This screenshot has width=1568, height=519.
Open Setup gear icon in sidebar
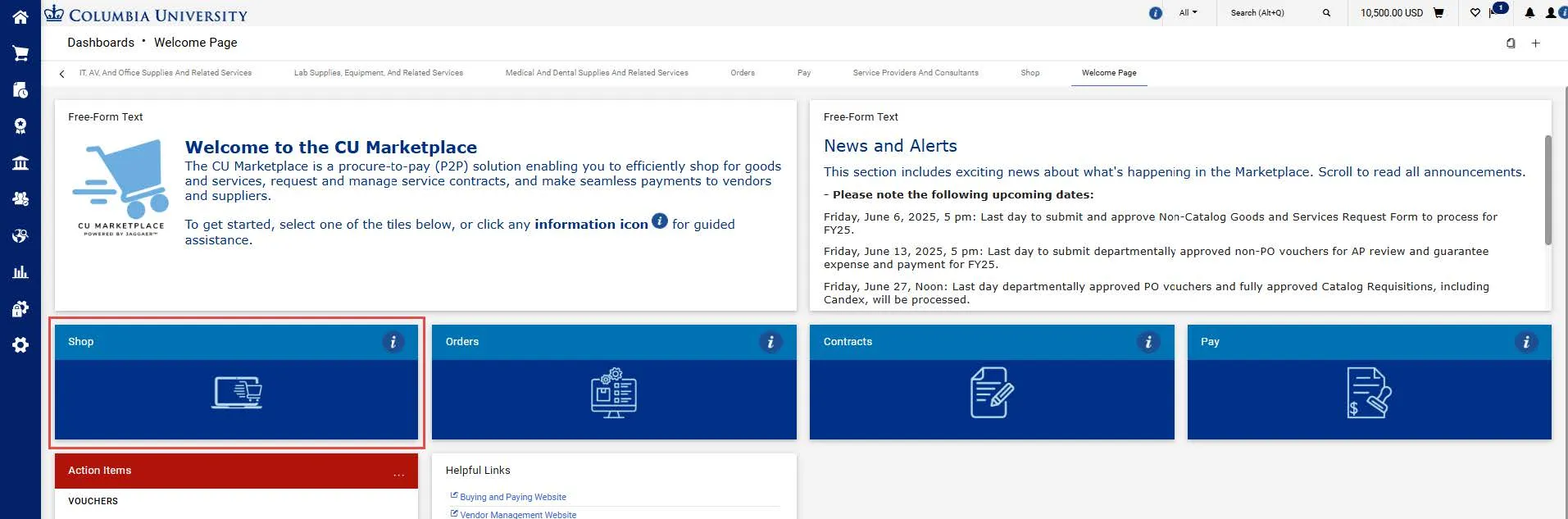pos(20,345)
